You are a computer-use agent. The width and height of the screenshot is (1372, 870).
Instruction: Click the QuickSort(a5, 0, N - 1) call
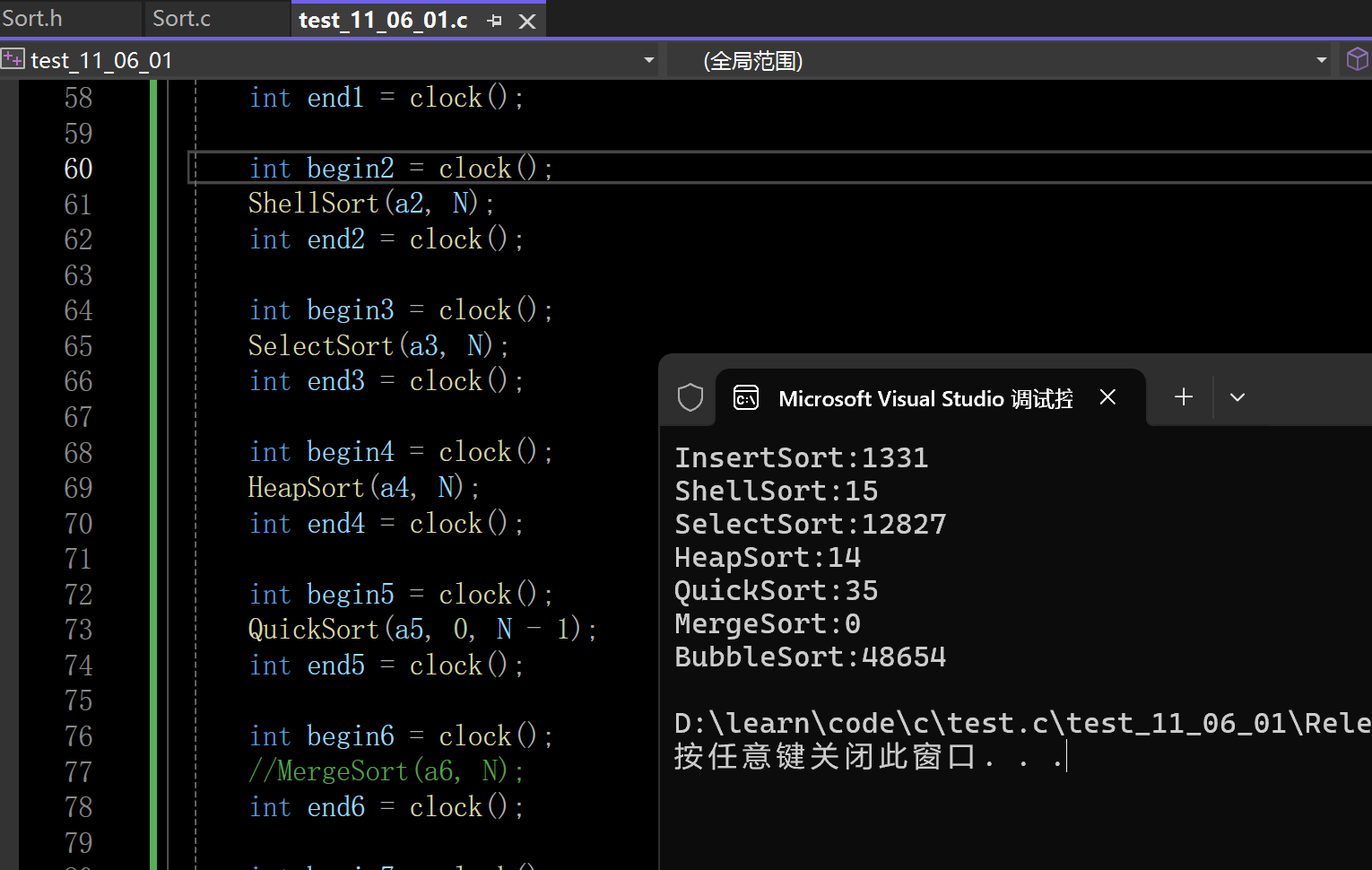[422, 630]
